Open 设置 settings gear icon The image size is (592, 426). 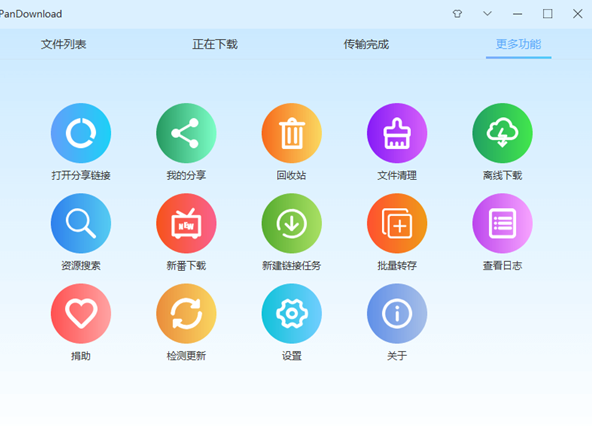291,313
